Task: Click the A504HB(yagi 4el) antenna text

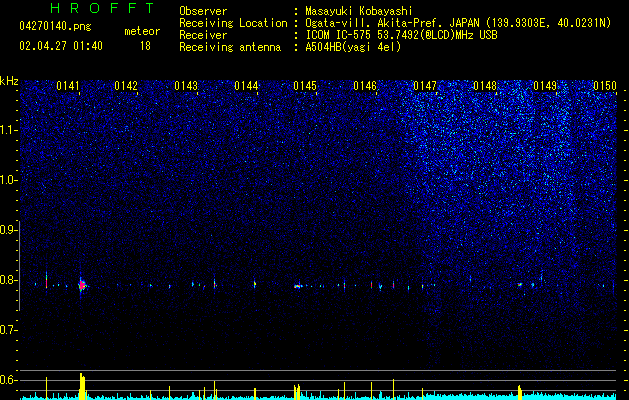Action: point(353,47)
